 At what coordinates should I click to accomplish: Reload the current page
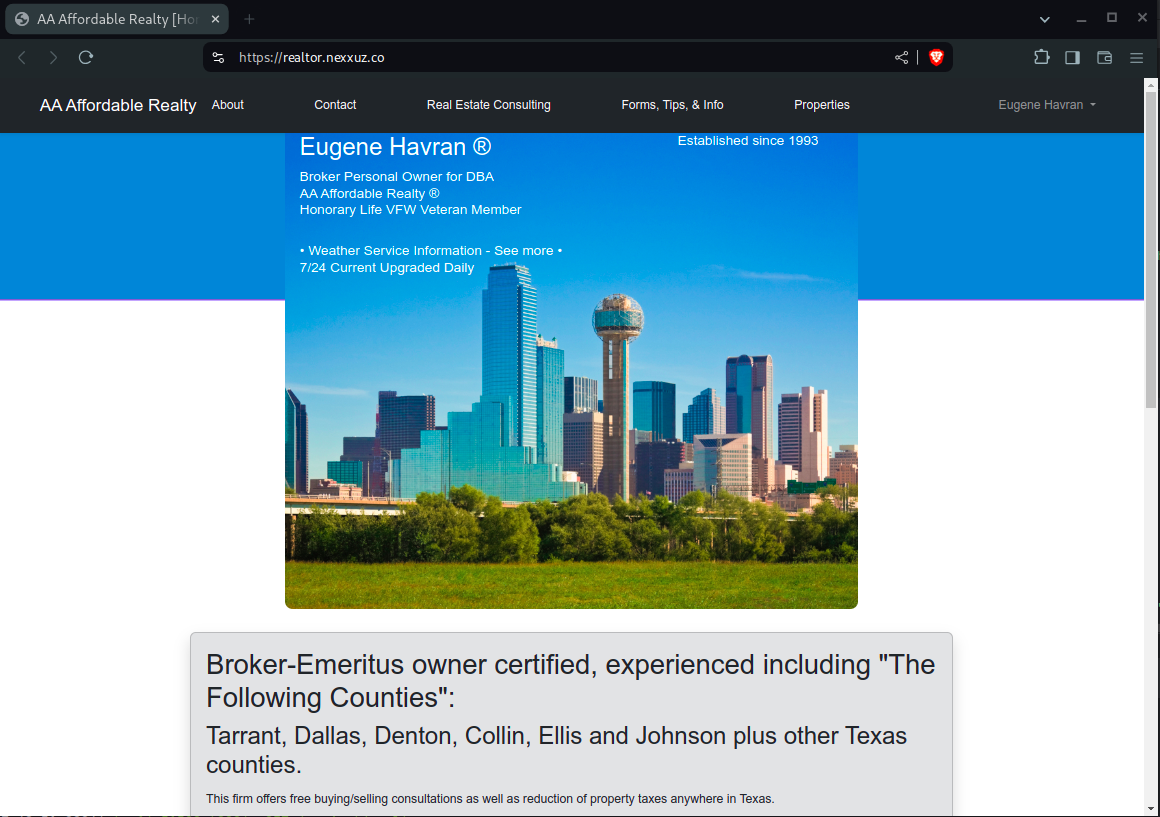[86, 58]
